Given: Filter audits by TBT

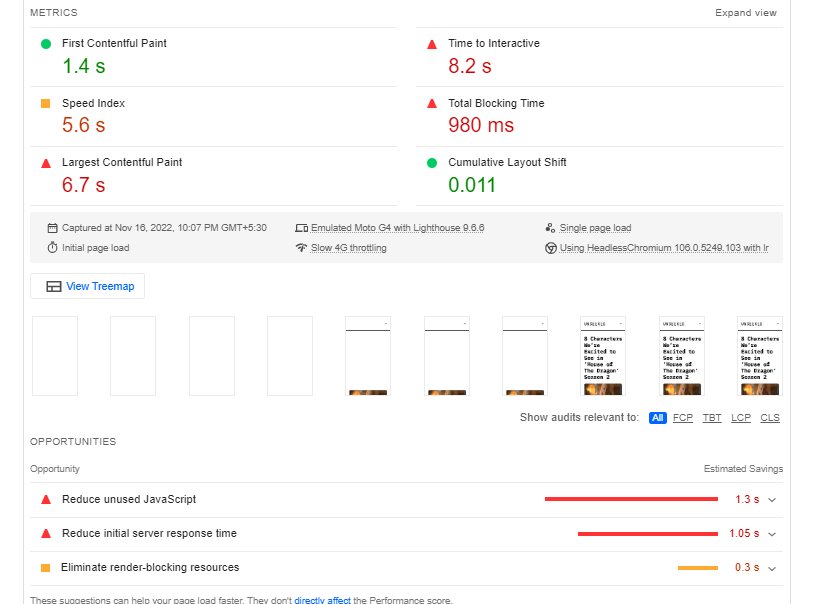Looking at the screenshot, I should tap(712, 418).
